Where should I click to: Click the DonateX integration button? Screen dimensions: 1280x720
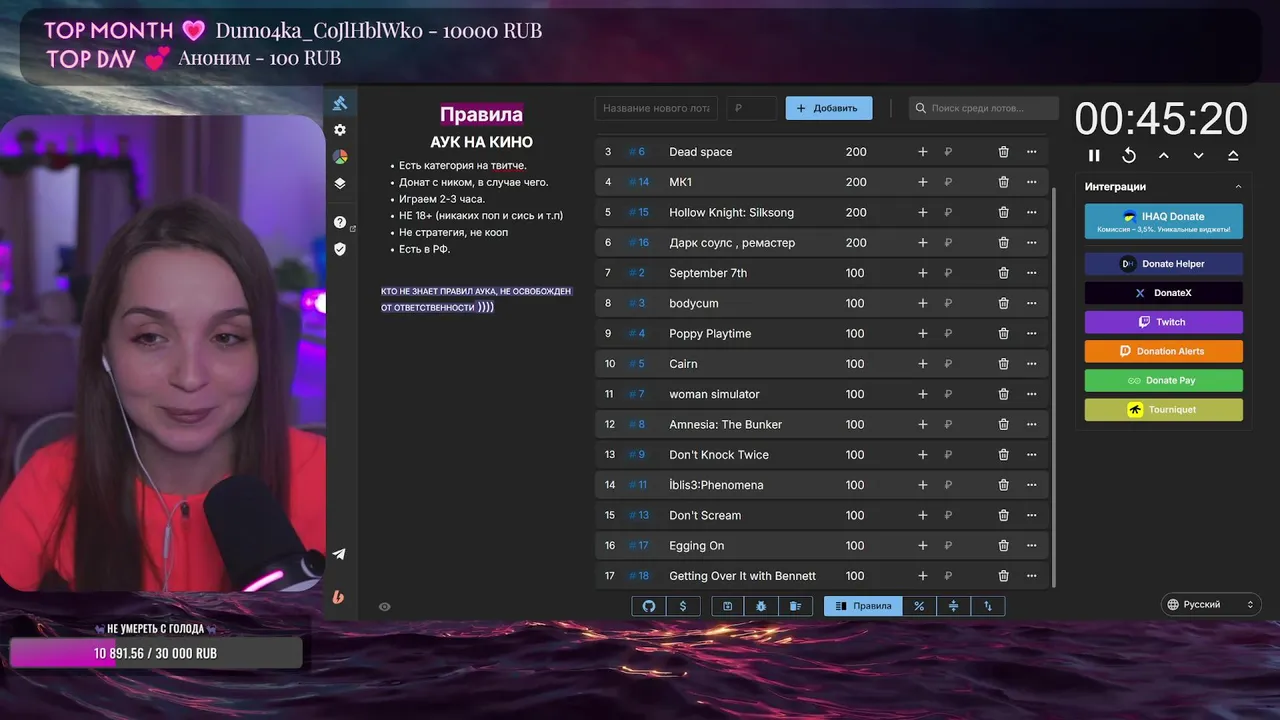pyautogui.click(x=1164, y=293)
